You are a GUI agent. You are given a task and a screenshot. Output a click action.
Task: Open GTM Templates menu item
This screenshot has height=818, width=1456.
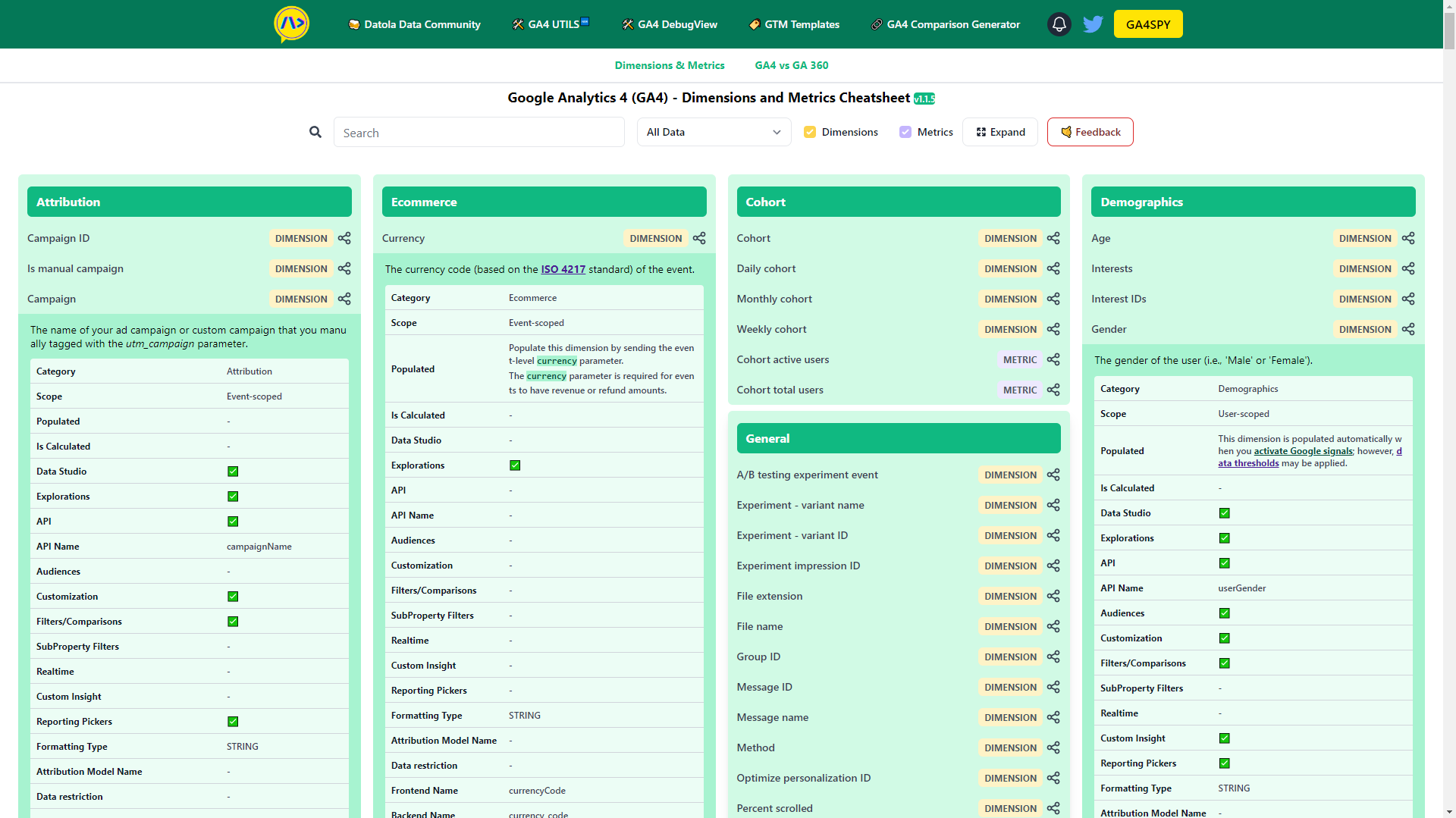tap(794, 24)
